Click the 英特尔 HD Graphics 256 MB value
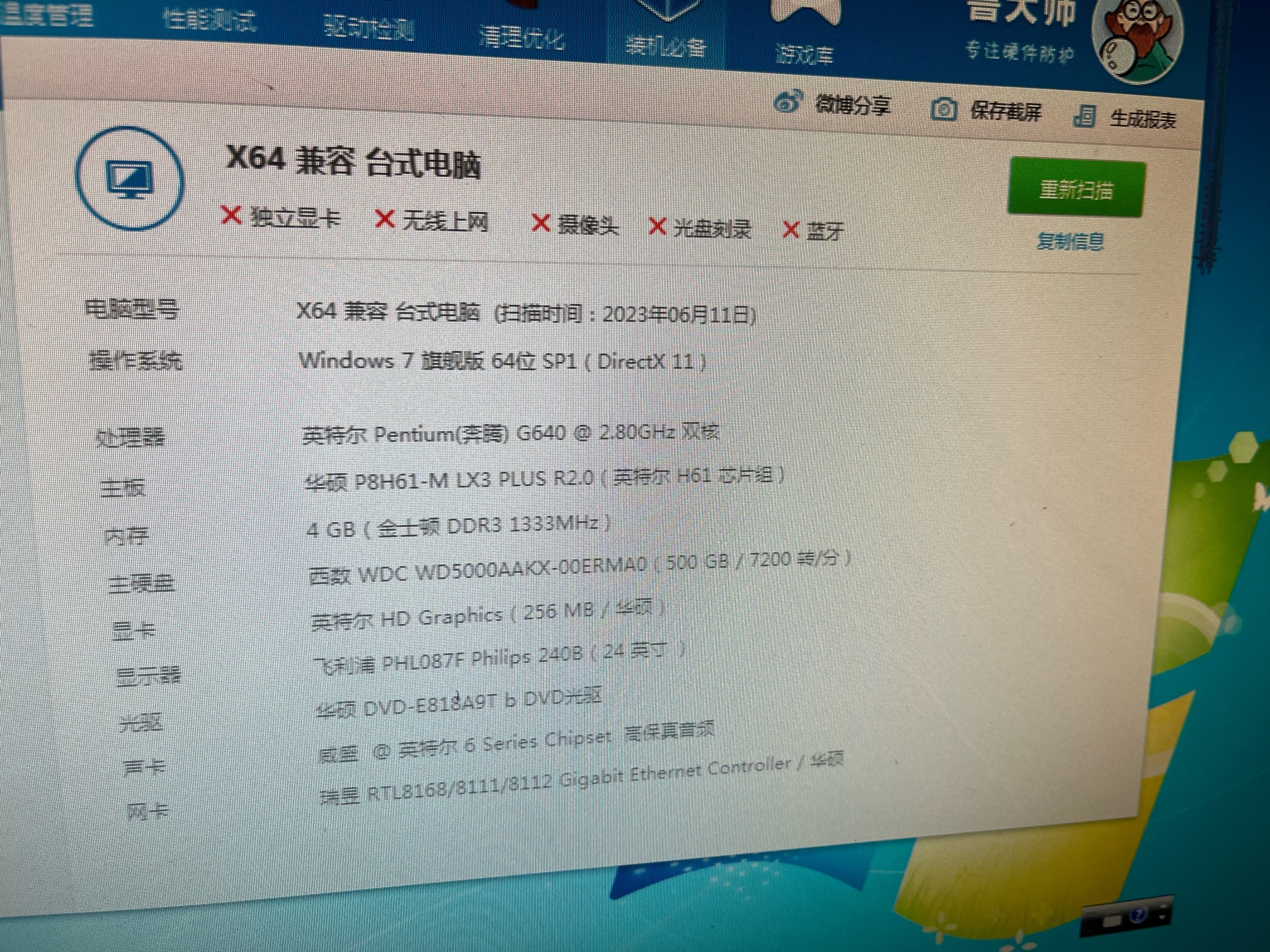 click(489, 615)
